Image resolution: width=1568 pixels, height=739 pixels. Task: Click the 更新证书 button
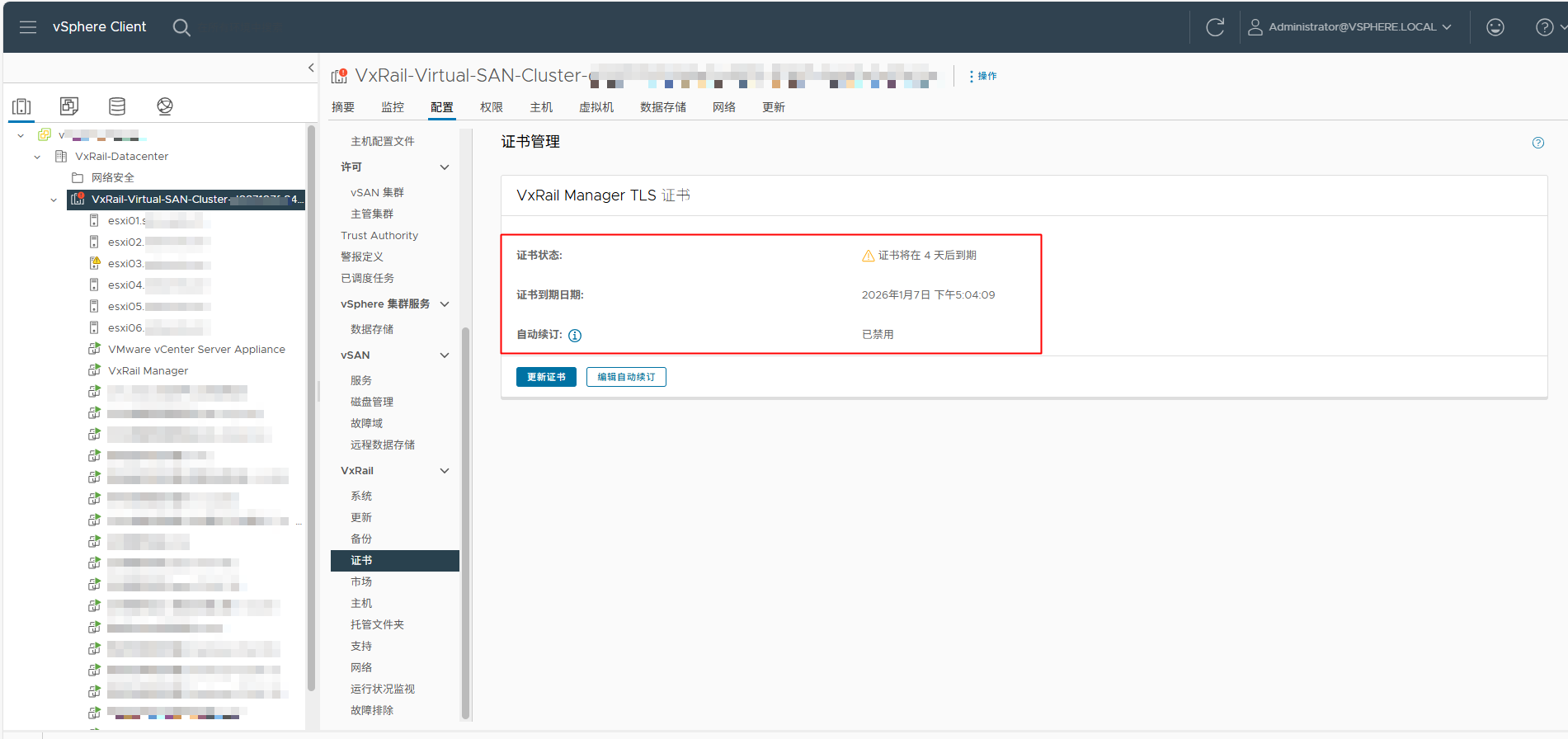point(546,377)
